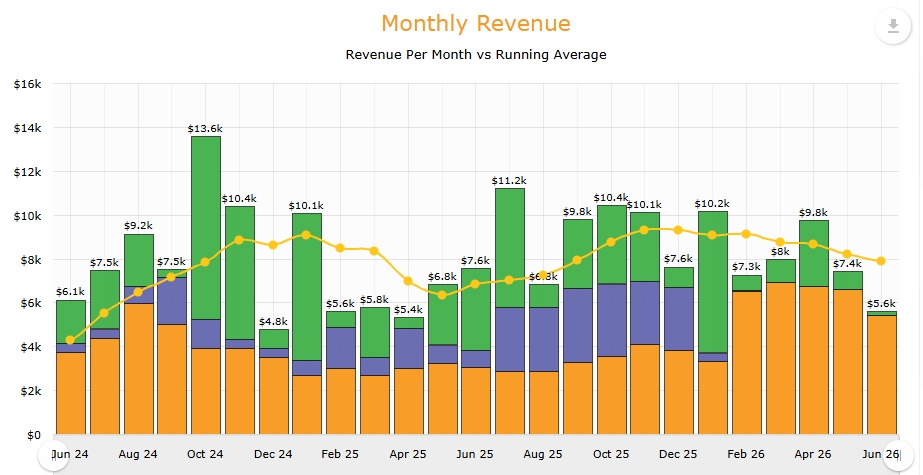The height and width of the screenshot is (475, 923).
Task: Grab the right range slider handle
Action: 899,456
